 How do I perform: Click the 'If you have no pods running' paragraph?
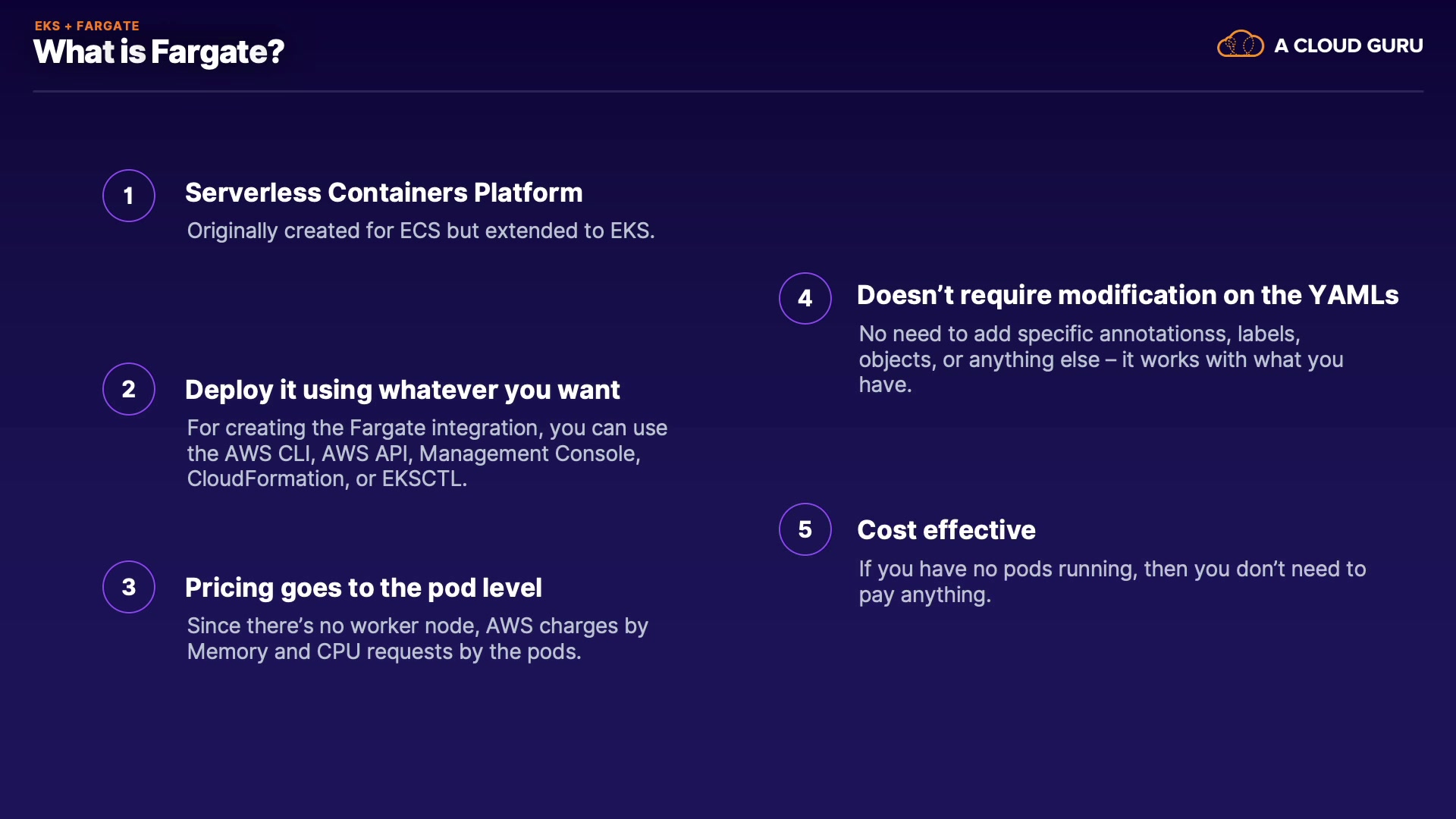(x=1112, y=582)
